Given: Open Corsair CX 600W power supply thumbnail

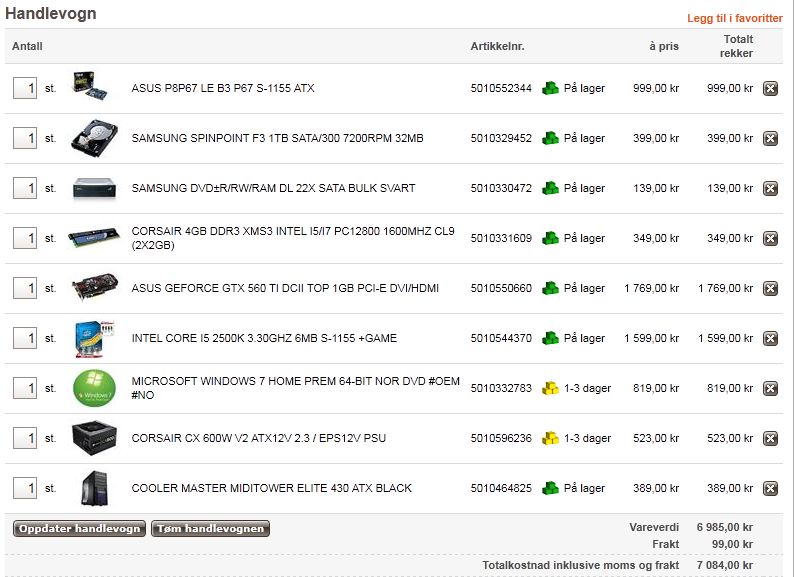Looking at the screenshot, I should coord(94,437).
